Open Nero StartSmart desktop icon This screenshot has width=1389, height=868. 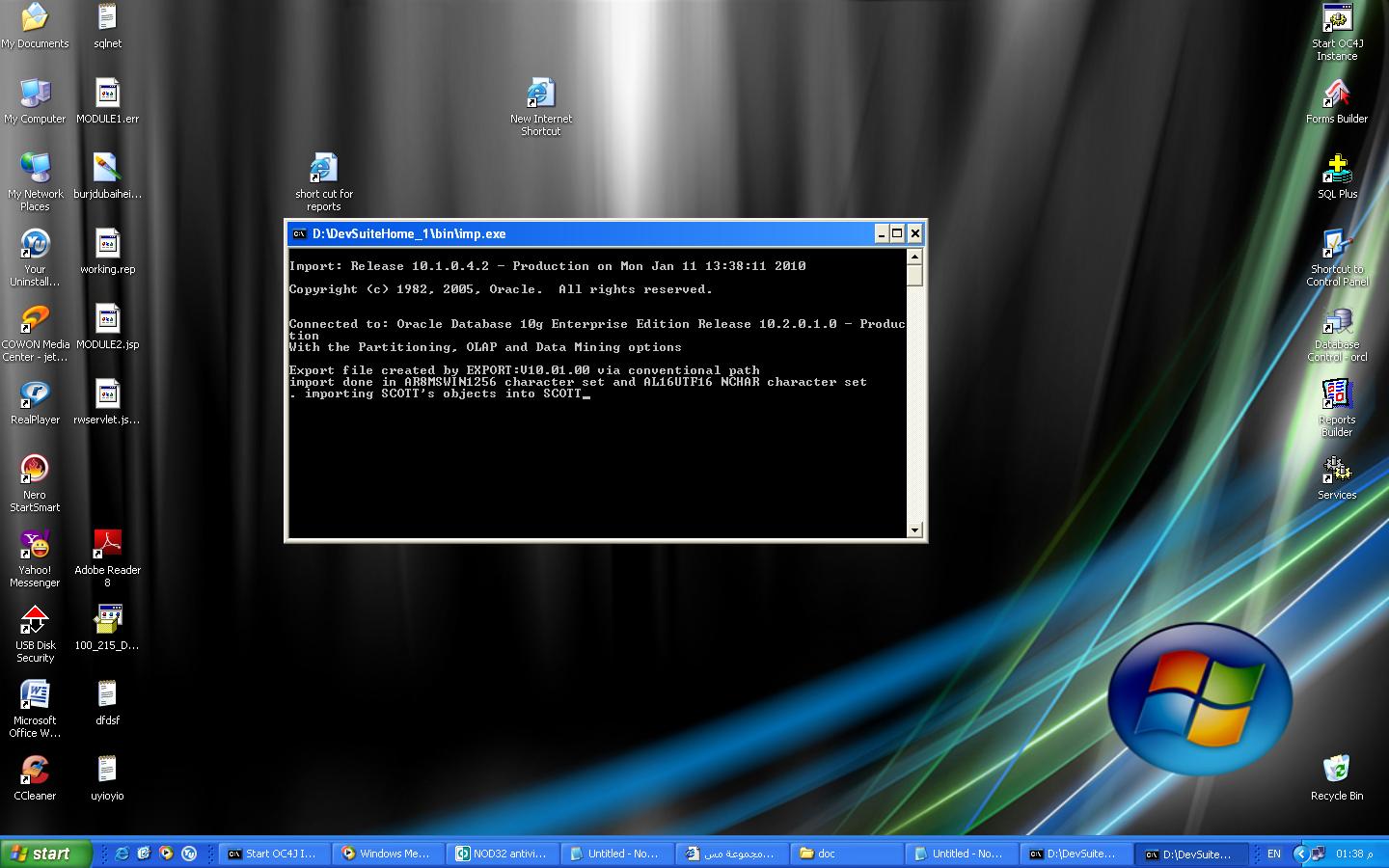35,473
